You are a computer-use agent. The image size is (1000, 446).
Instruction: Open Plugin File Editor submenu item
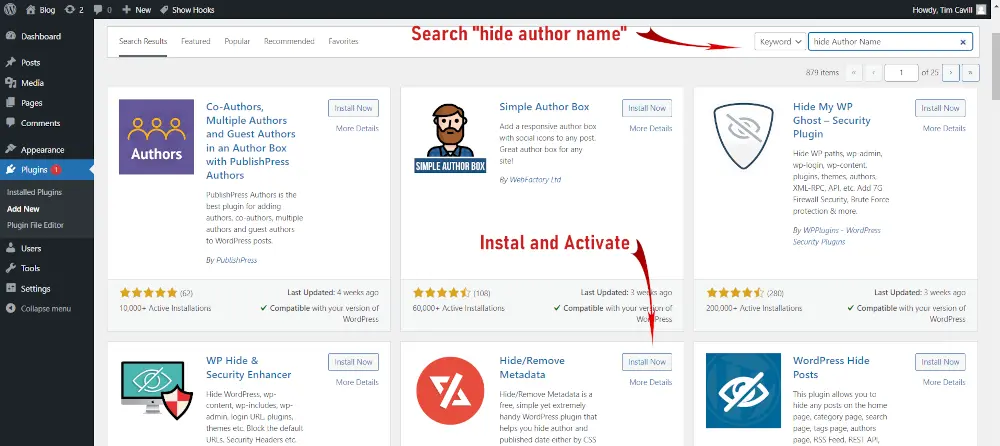[35, 225]
